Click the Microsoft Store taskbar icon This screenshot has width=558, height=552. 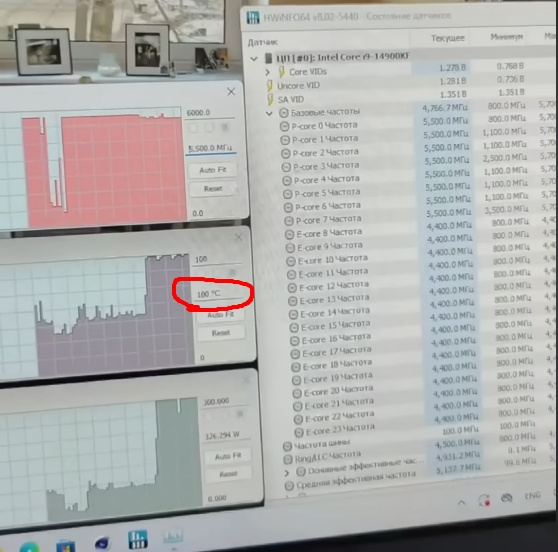[65, 545]
